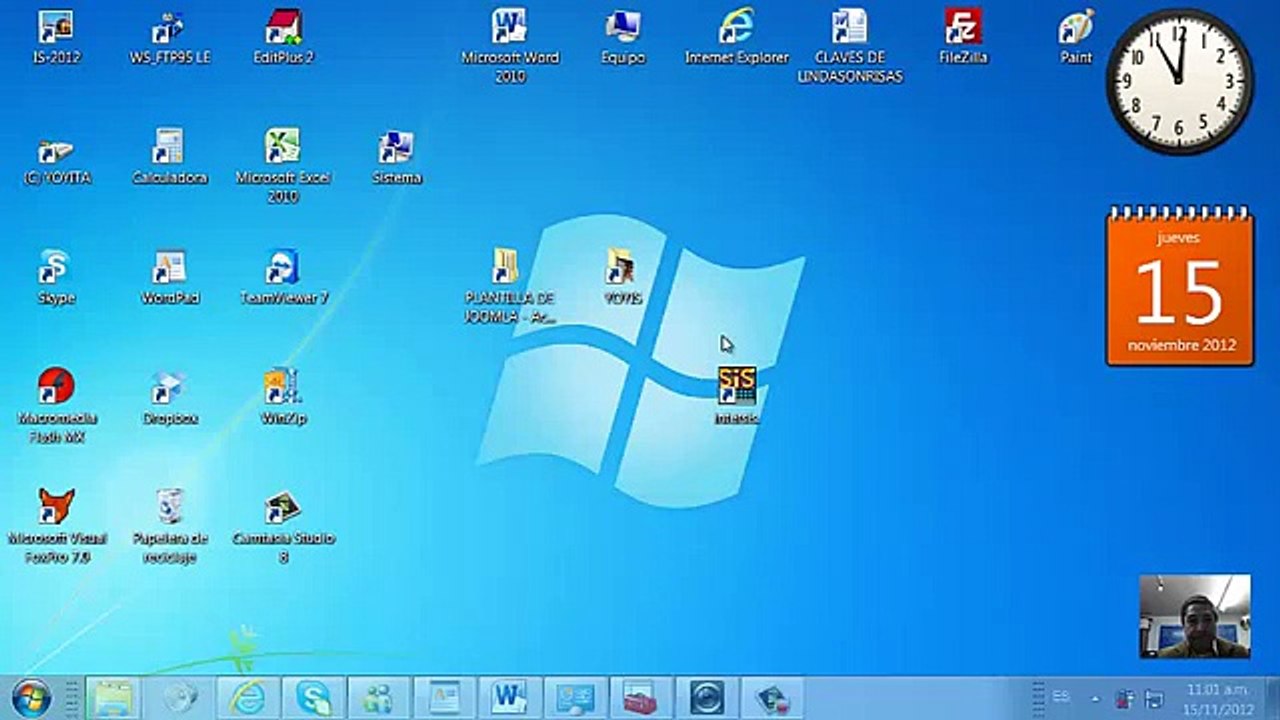Open the Paint desktop shortcut
The height and width of the screenshot is (720, 1280).
pyautogui.click(x=1076, y=37)
